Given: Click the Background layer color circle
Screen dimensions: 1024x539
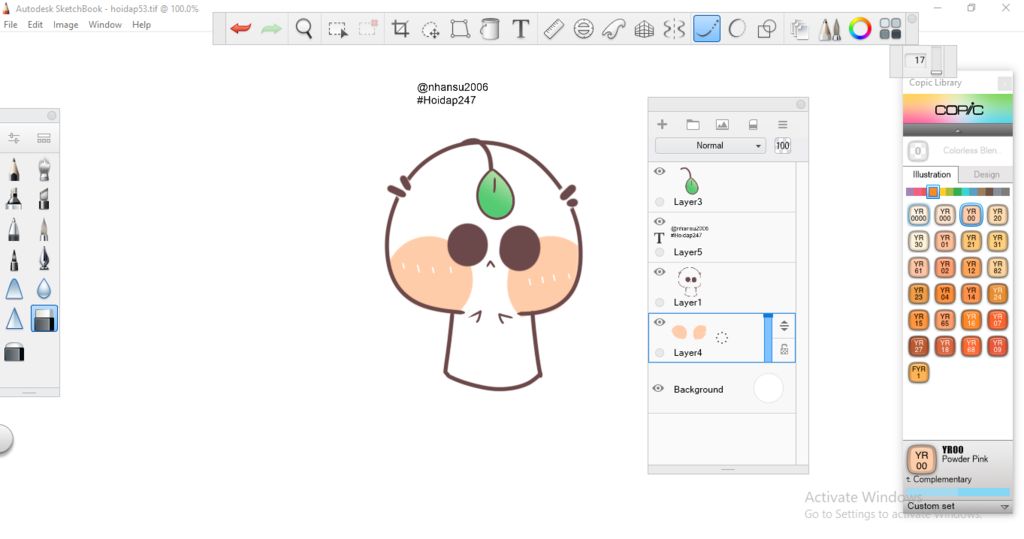Looking at the screenshot, I should 768,389.
